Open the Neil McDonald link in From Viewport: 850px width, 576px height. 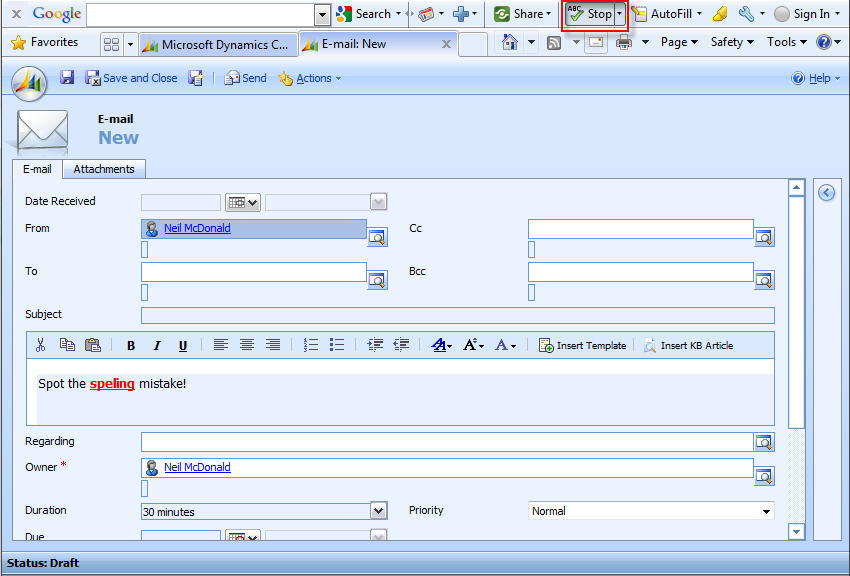197,228
